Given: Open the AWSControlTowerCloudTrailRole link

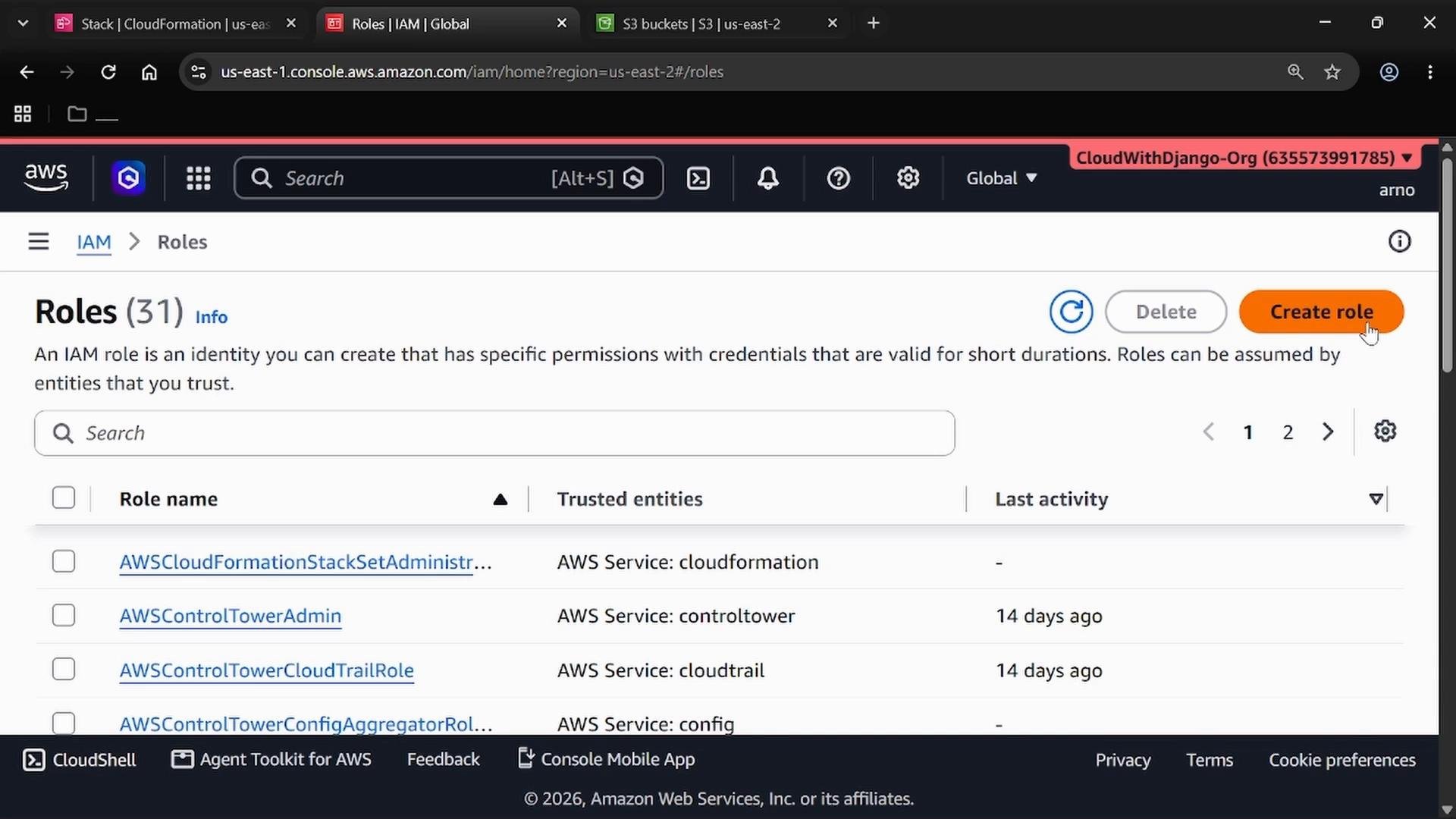Looking at the screenshot, I should click(x=267, y=670).
